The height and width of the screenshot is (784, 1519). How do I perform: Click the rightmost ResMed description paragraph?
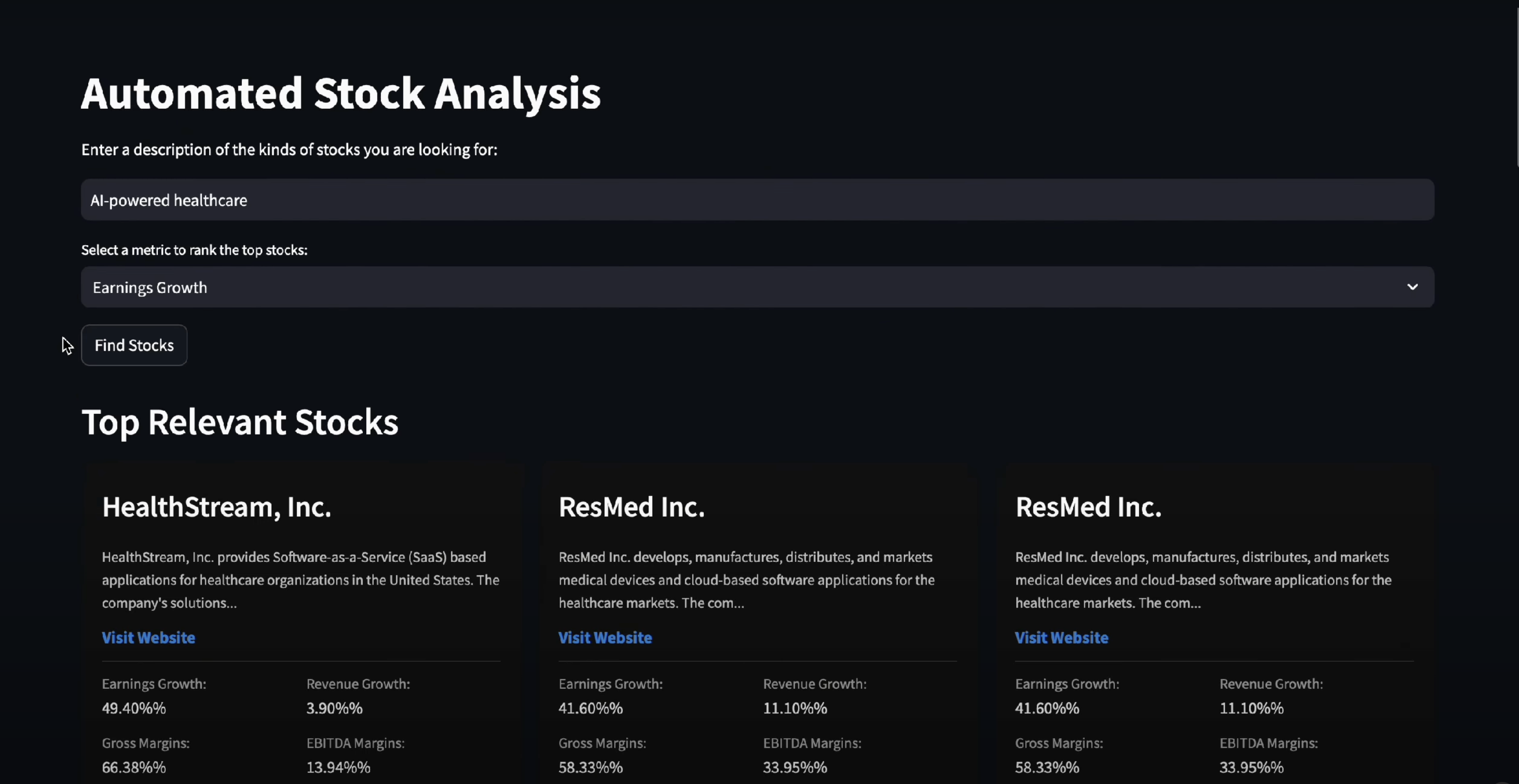(1203, 580)
